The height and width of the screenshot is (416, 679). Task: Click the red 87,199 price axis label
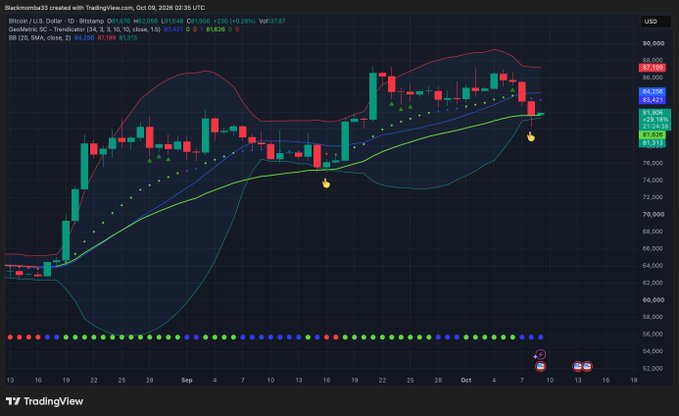652,68
